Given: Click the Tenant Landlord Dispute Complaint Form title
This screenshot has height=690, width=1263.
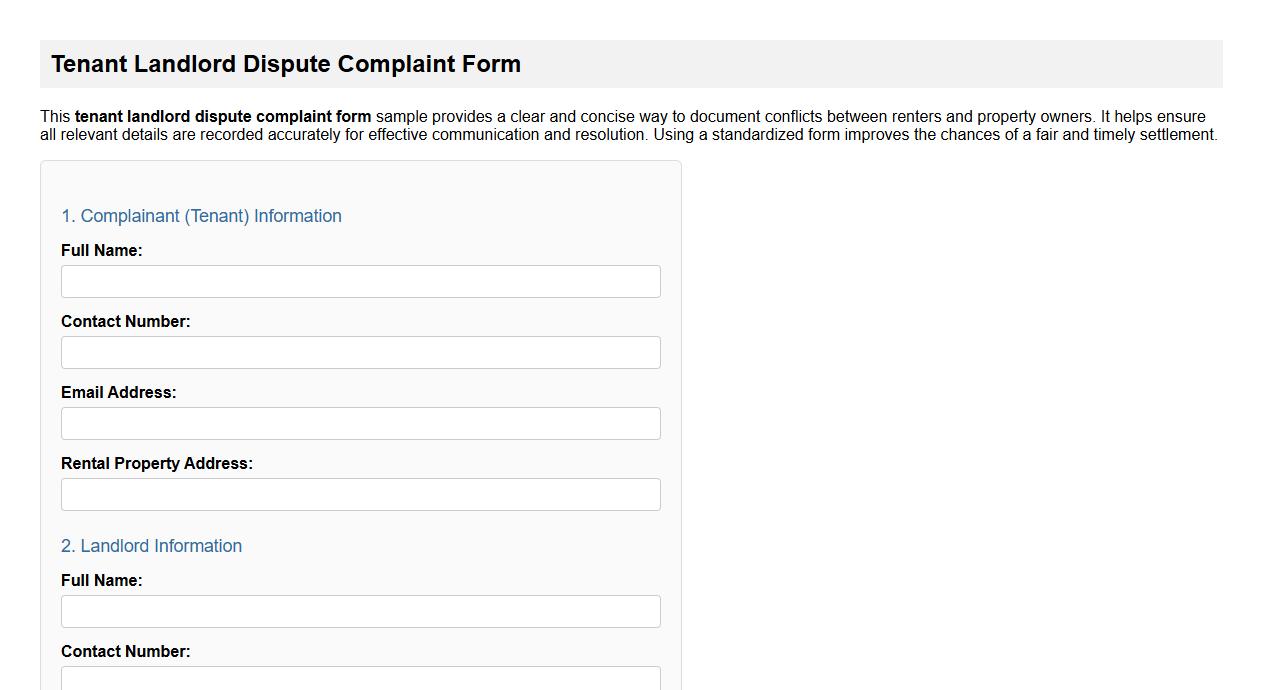Looking at the screenshot, I should 286,63.
